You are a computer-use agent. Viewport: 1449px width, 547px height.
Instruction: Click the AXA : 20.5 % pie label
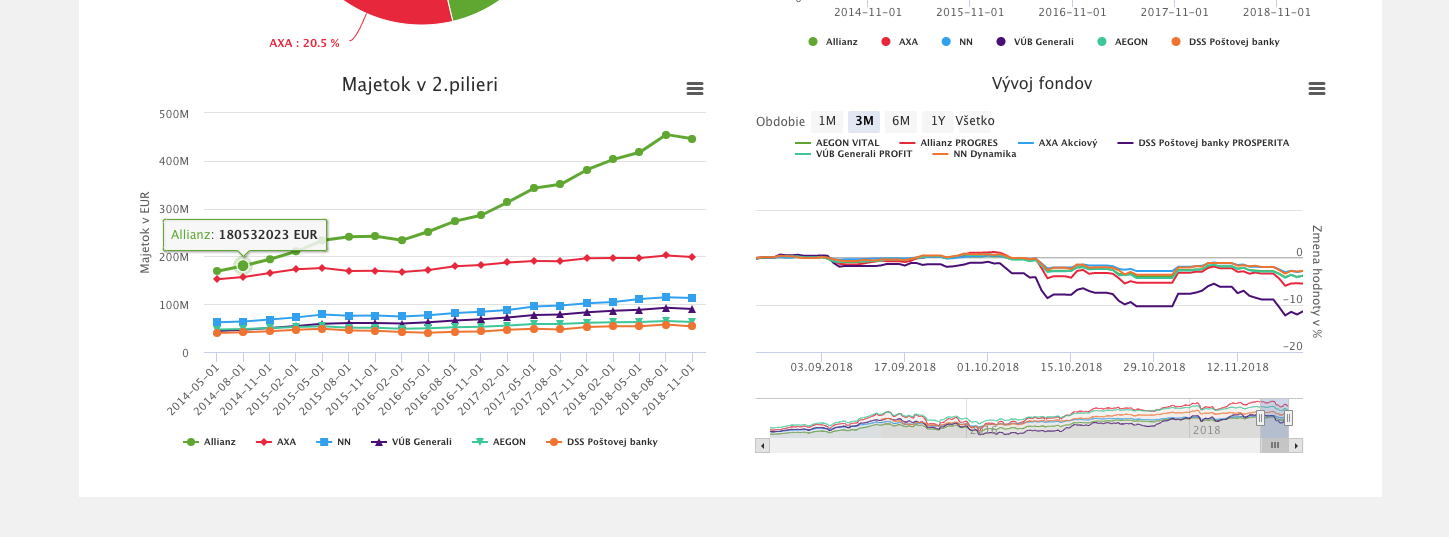[304, 43]
